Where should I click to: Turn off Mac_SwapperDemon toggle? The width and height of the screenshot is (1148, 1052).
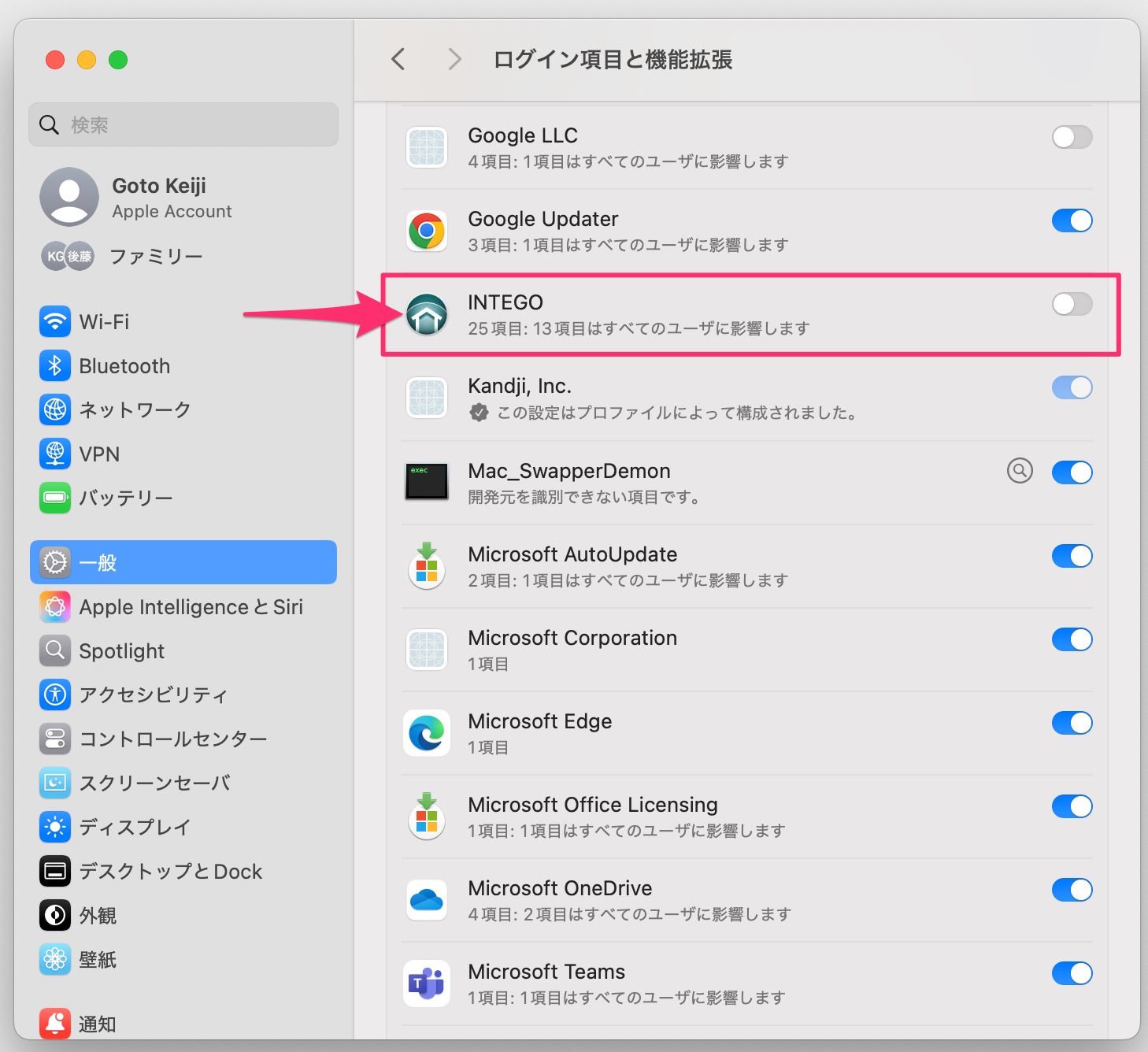[x=1072, y=472]
